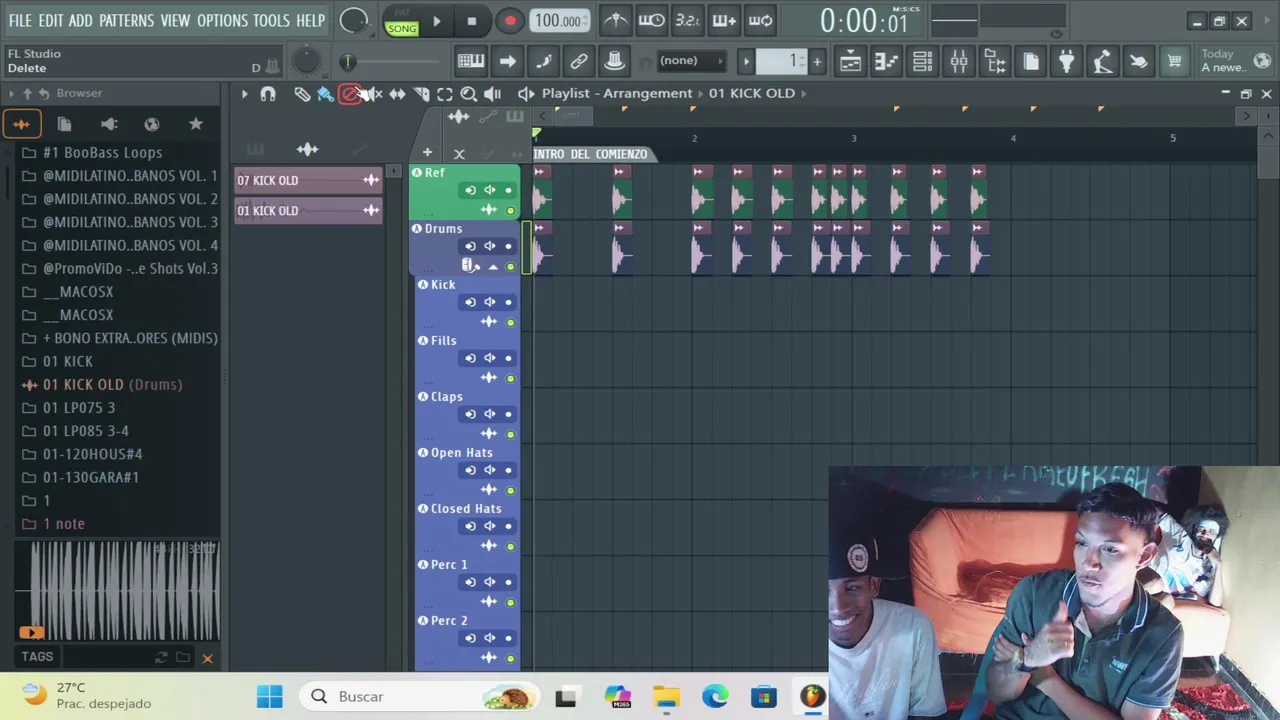Open the TOOLS menu
Viewport: 1280px width, 720px height.
pos(271,20)
